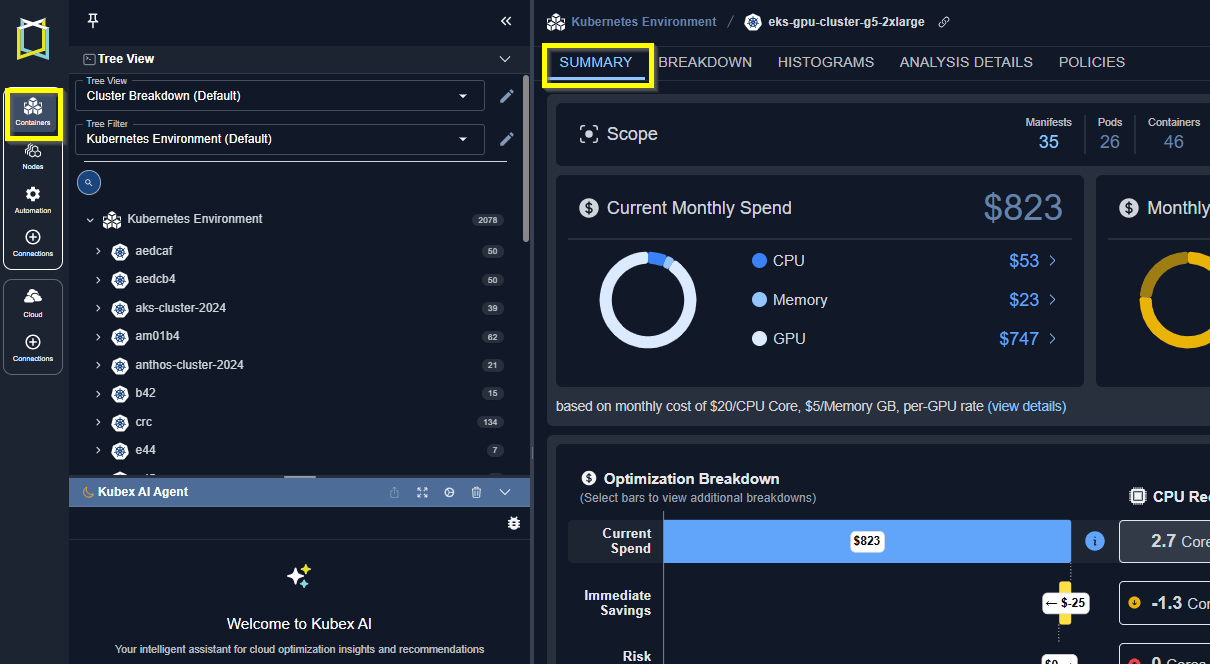Open the Tree Filter dropdown
Viewport: 1210px width, 664px height.
280,139
